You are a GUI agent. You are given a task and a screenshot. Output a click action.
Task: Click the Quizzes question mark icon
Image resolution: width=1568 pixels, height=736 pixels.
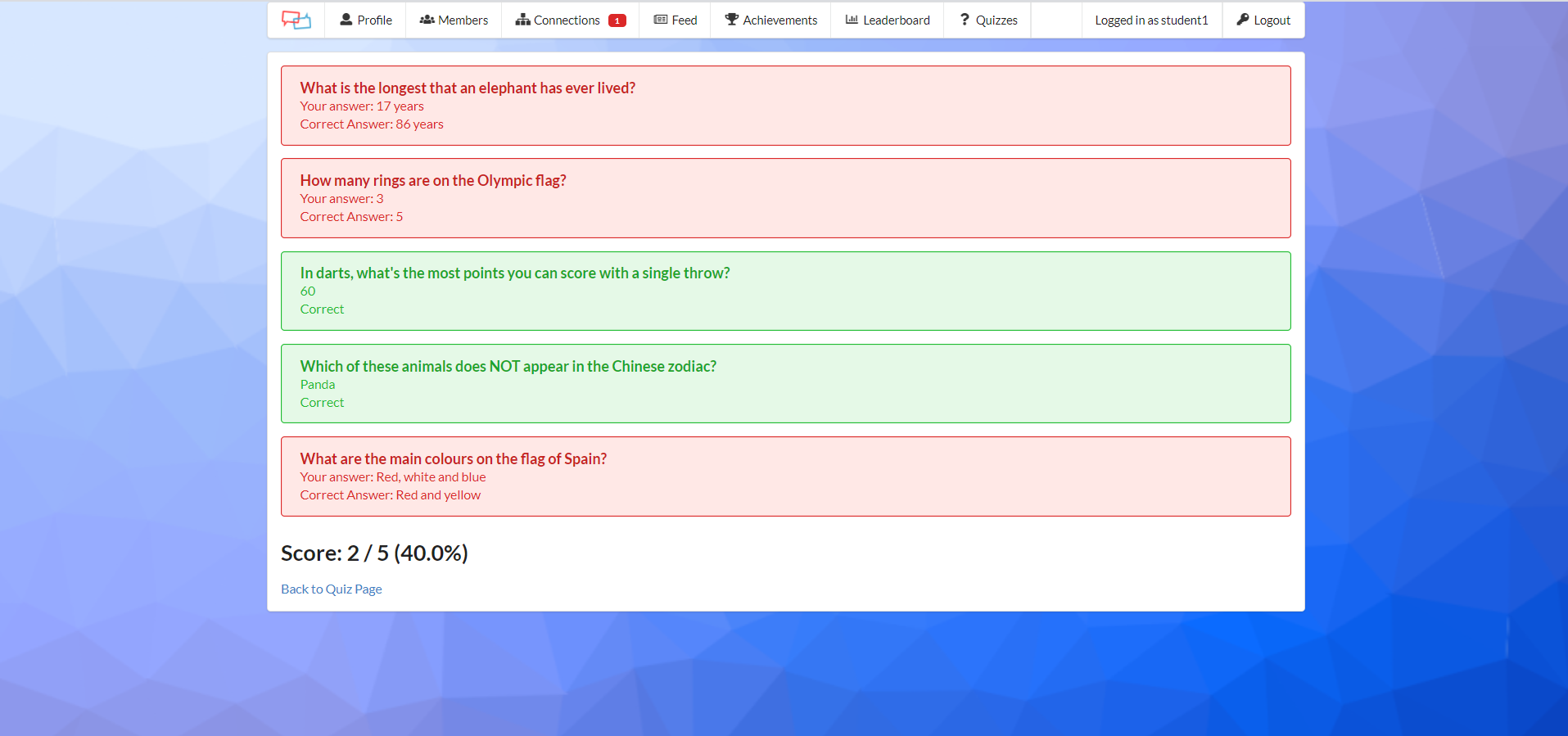965,20
